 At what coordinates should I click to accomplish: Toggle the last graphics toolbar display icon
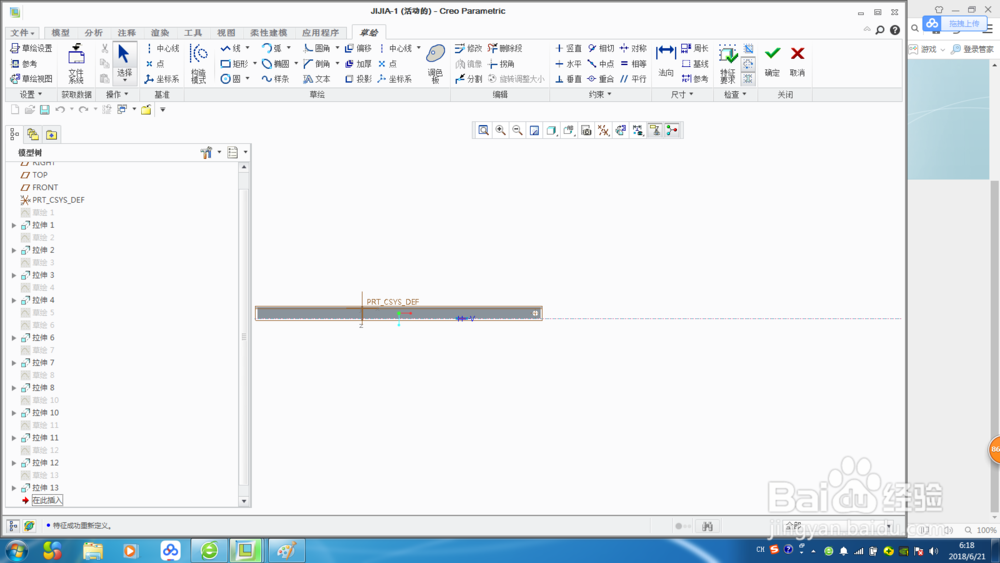click(x=672, y=130)
